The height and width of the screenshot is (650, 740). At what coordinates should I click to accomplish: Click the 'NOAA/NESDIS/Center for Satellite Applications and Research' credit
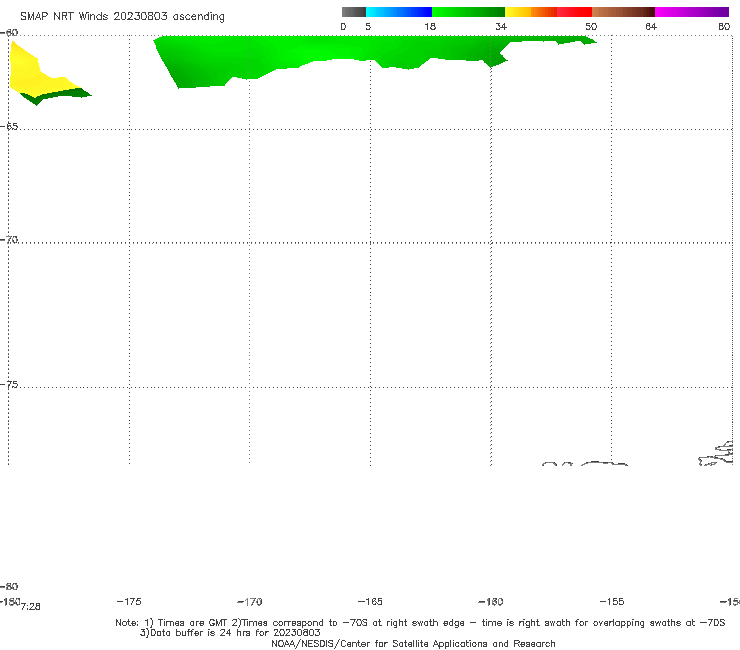413,643
